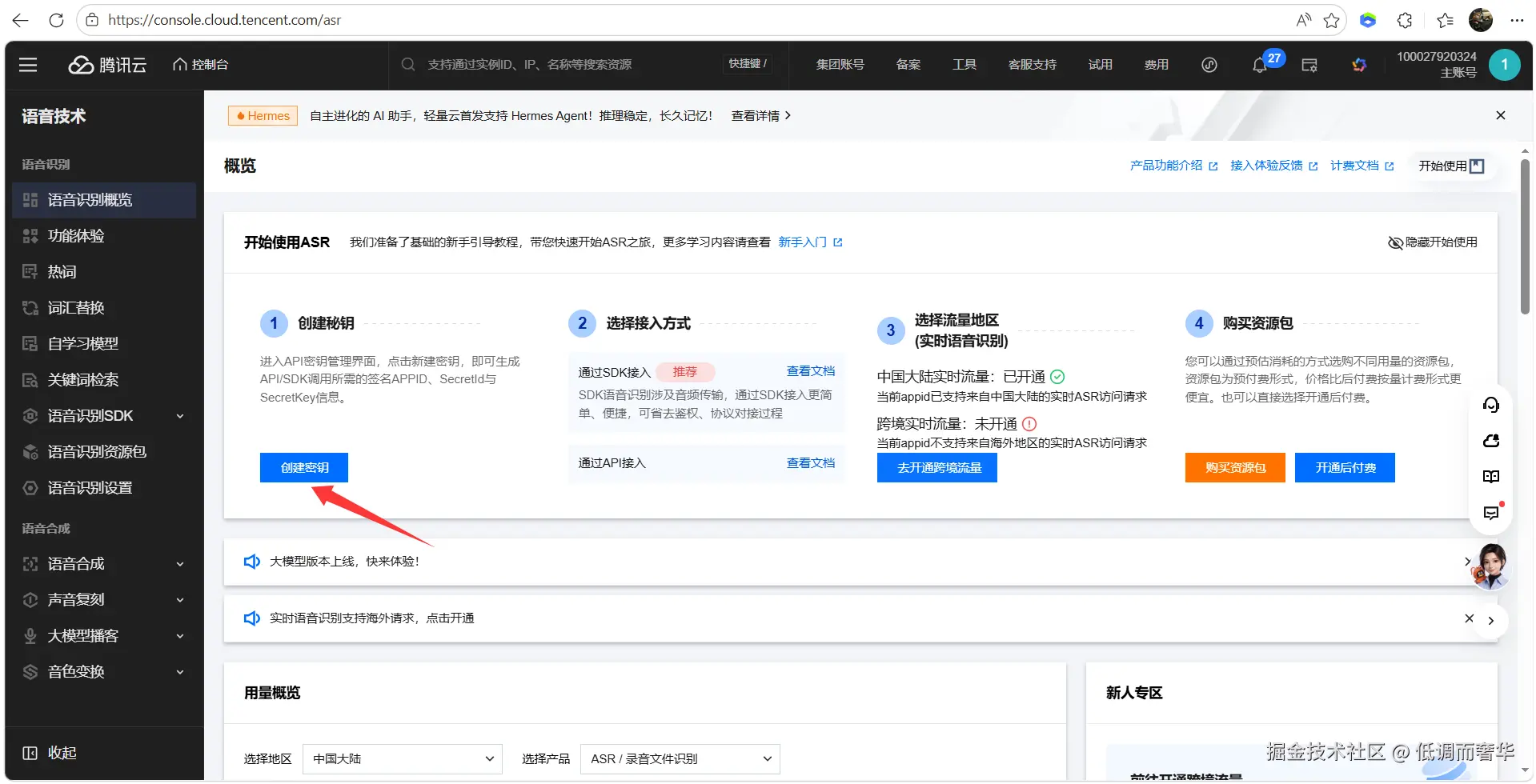
Task: Open the browser settings and more menu
Action: click(x=1517, y=20)
